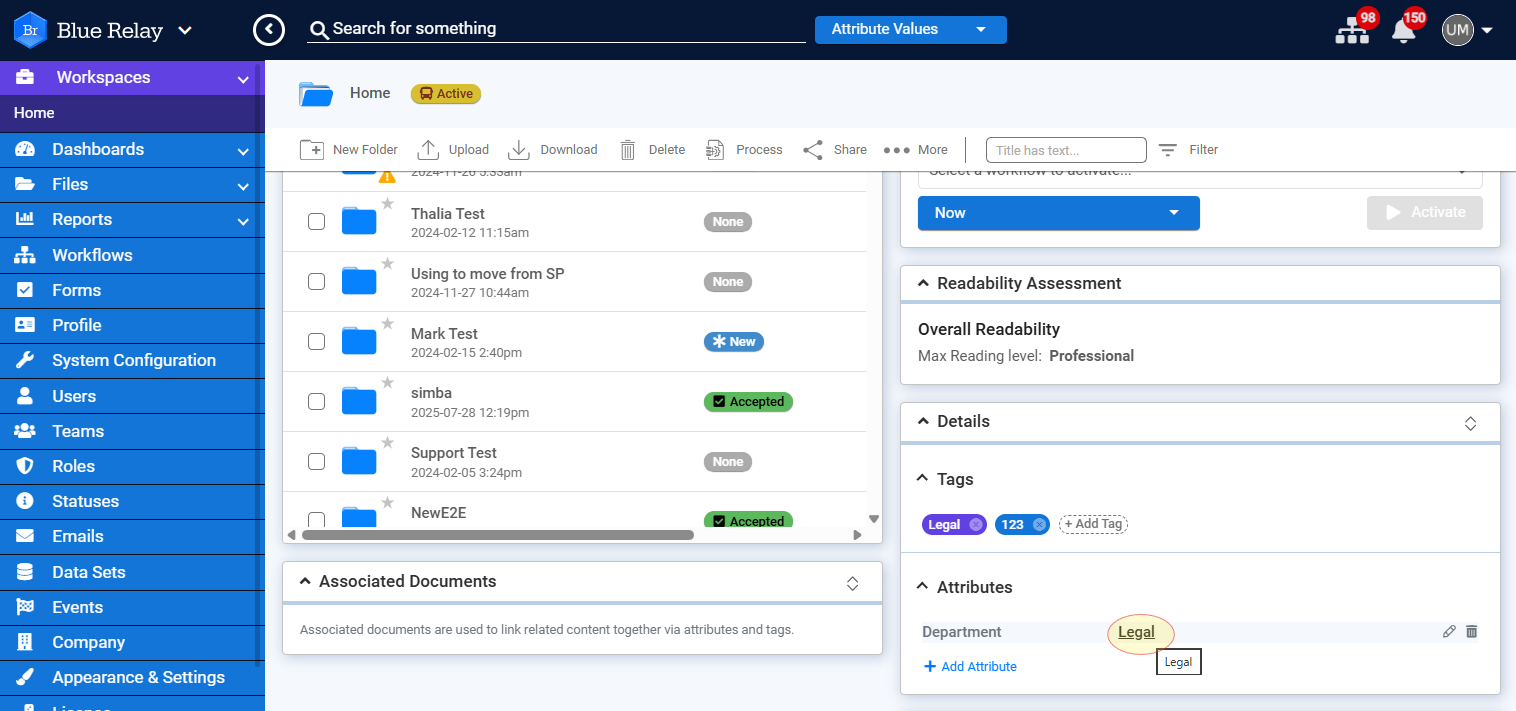Collapse the Readability Assessment panel
The height and width of the screenshot is (711, 1516).
point(923,284)
